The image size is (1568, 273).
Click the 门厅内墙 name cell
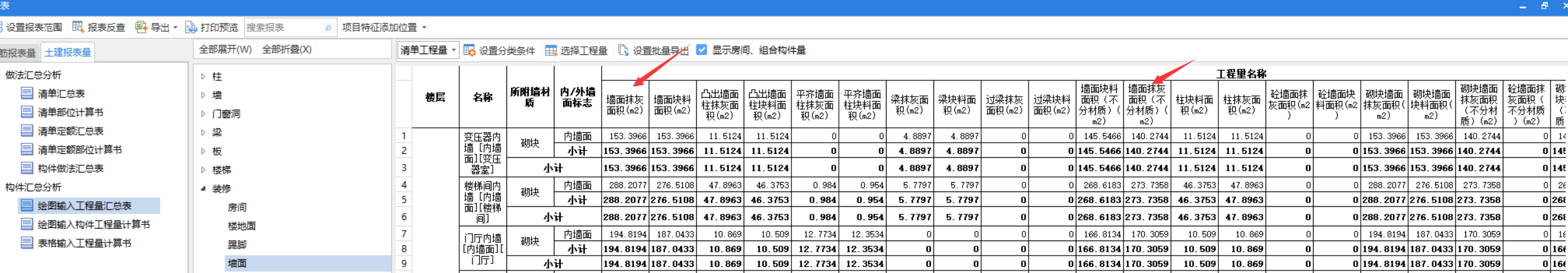click(x=483, y=249)
